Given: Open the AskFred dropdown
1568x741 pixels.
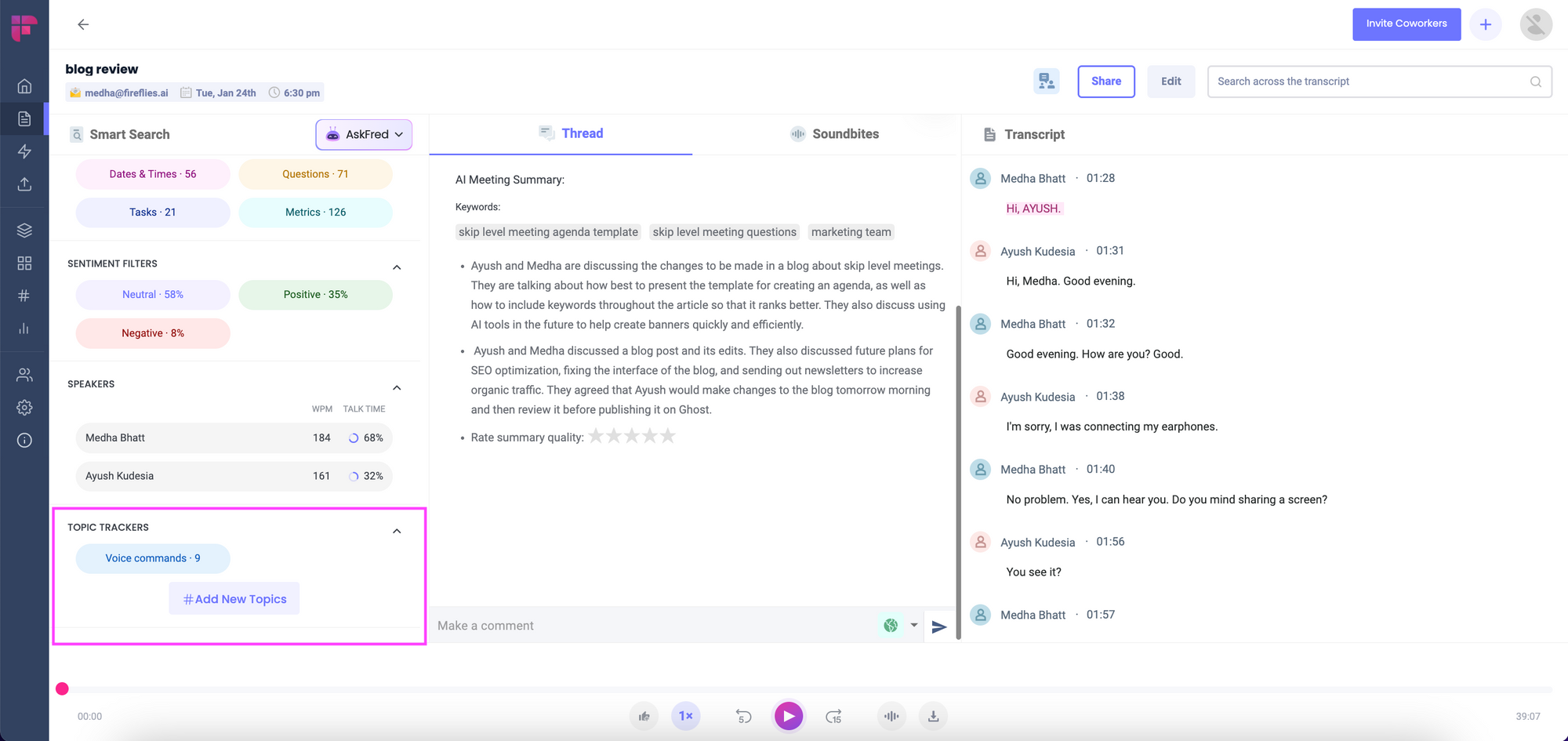Looking at the screenshot, I should tap(364, 134).
